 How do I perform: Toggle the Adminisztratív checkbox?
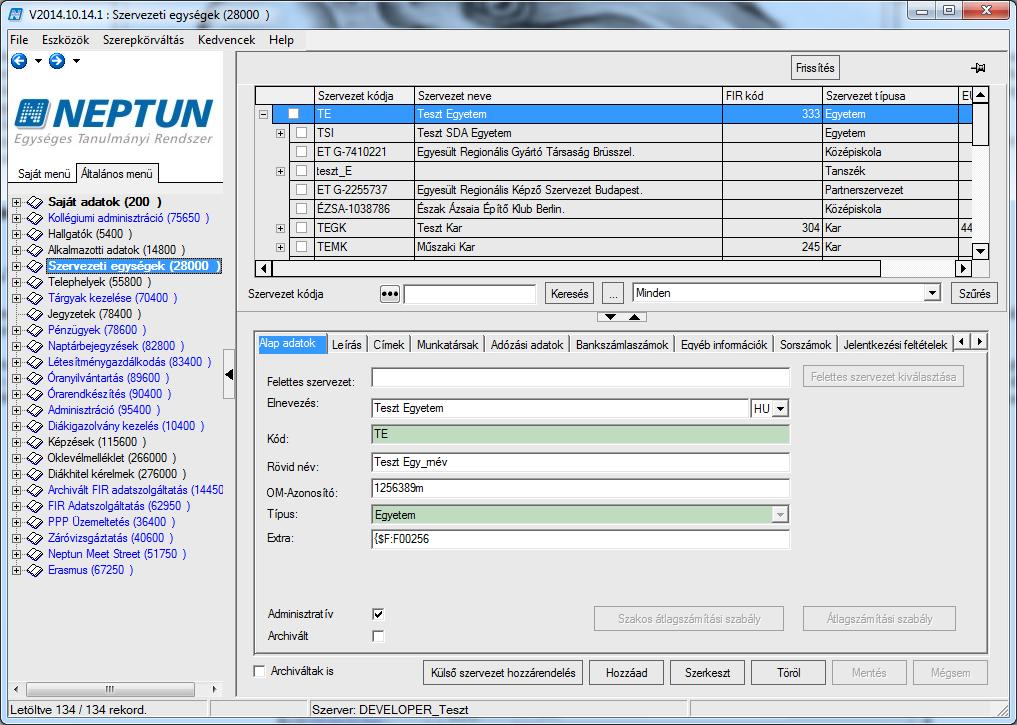click(378, 613)
